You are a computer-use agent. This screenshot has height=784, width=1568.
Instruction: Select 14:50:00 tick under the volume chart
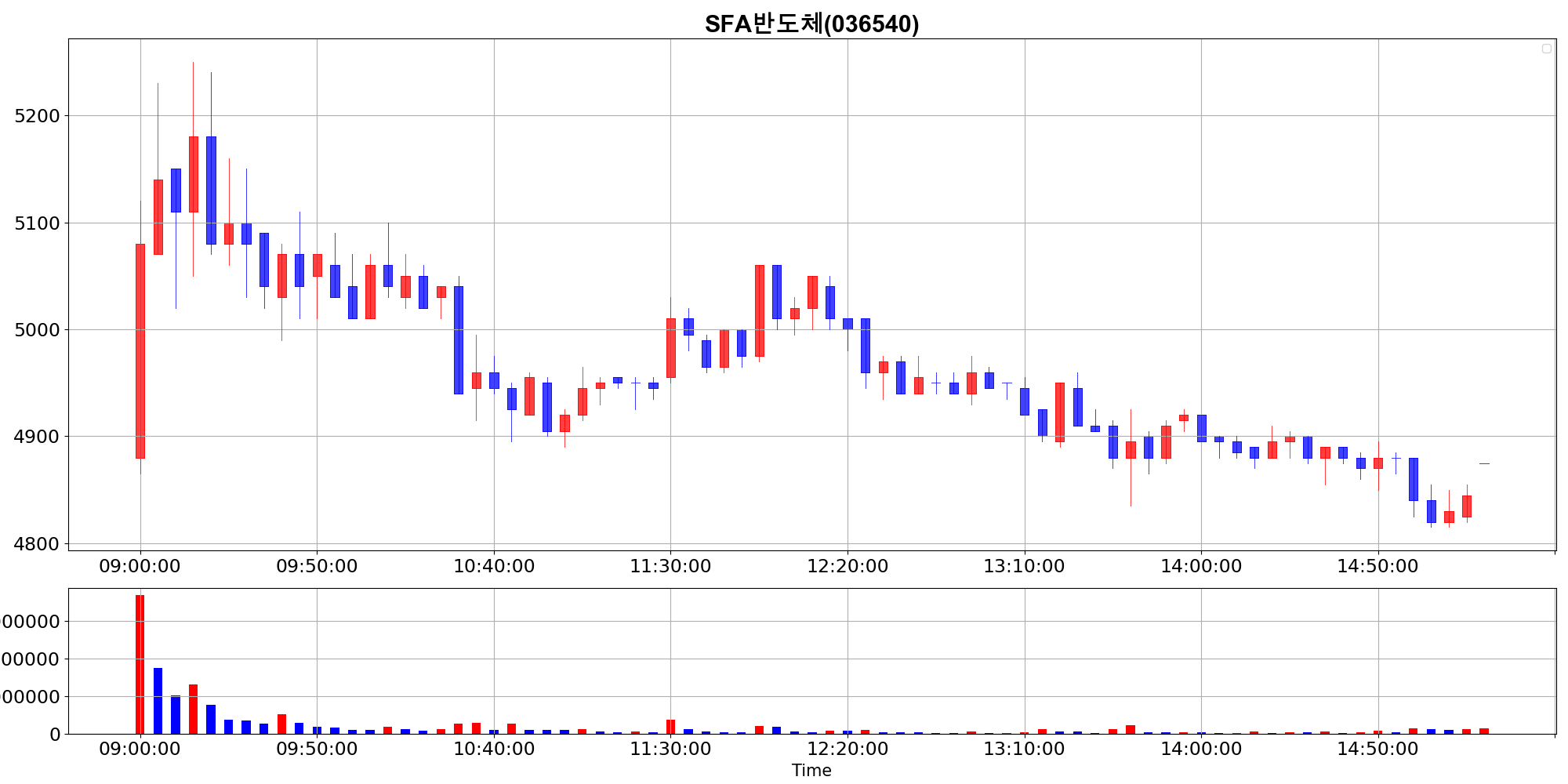(1377, 749)
